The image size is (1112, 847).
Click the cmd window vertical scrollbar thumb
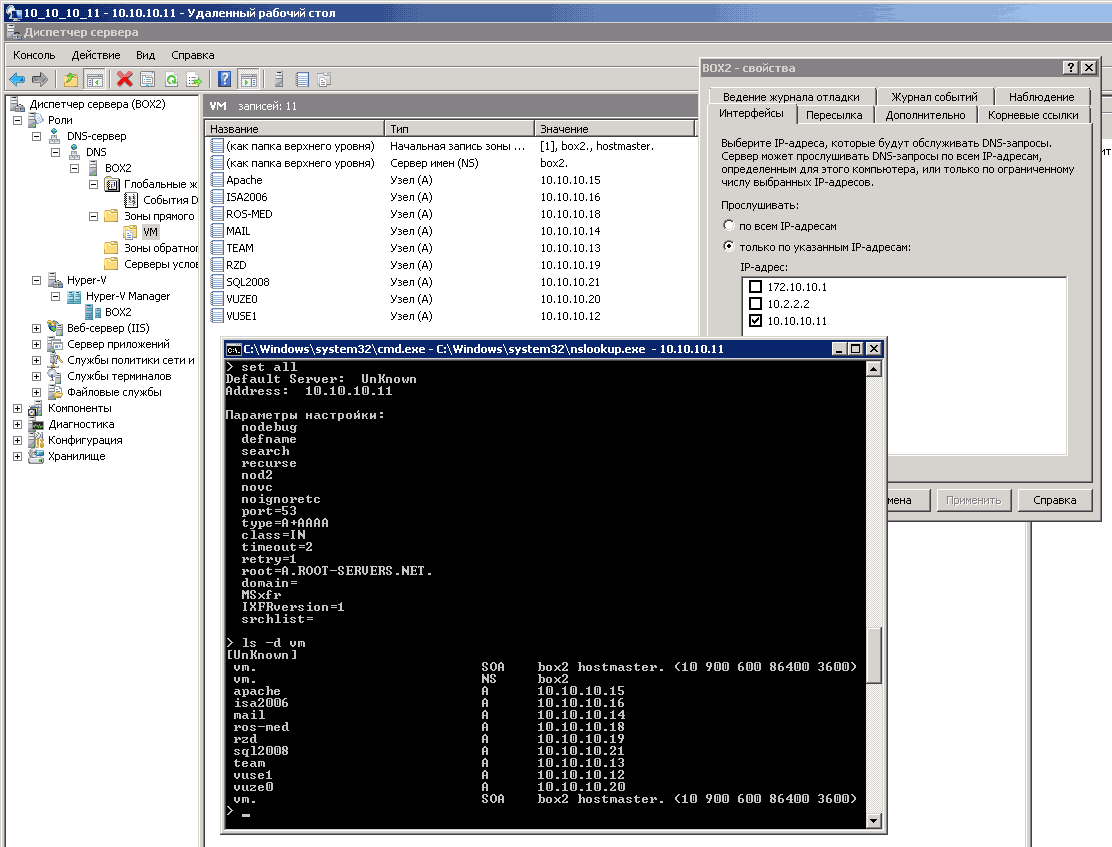[x=874, y=654]
